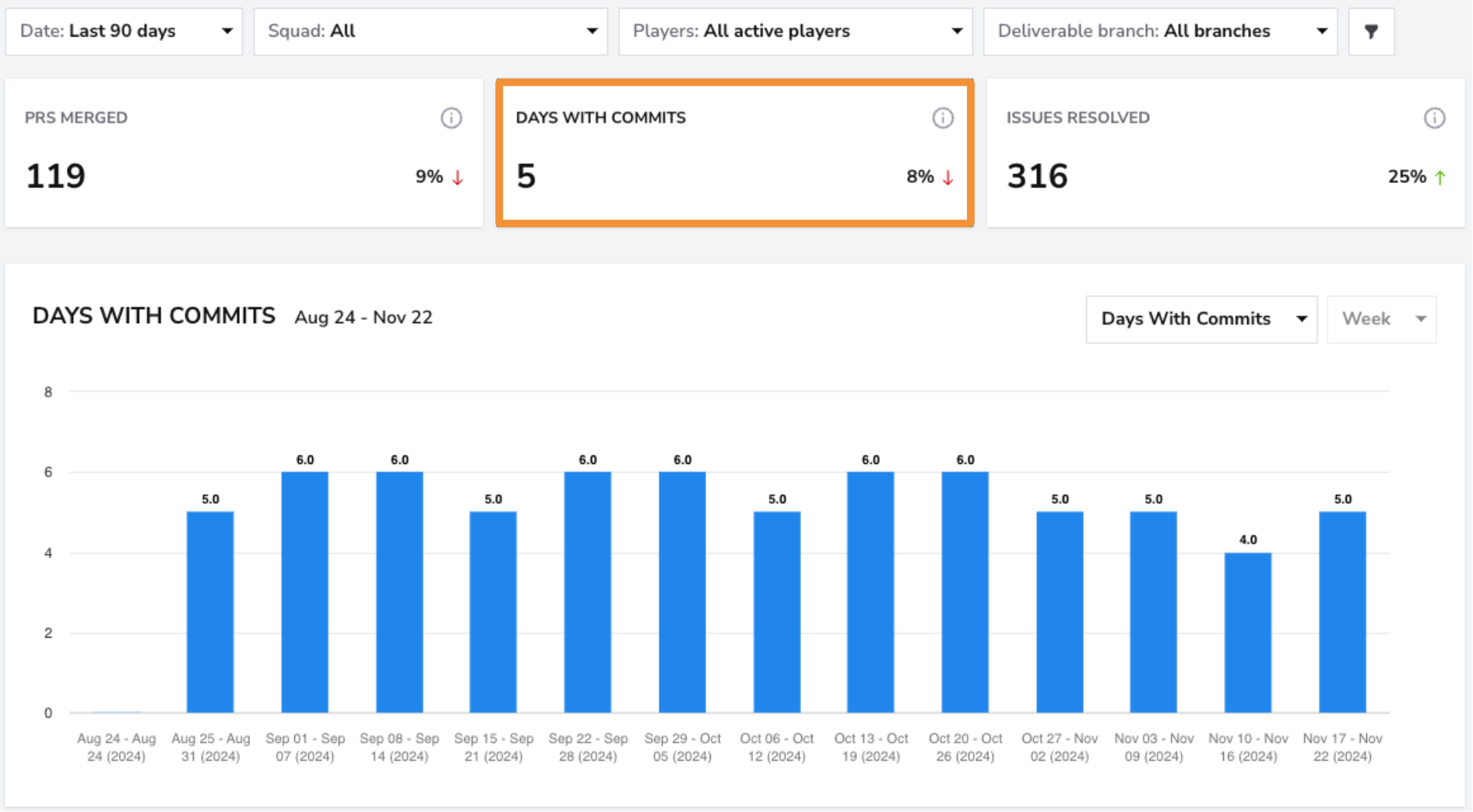
Task: Expand the Squad: All dropdown
Action: pyautogui.click(x=431, y=31)
